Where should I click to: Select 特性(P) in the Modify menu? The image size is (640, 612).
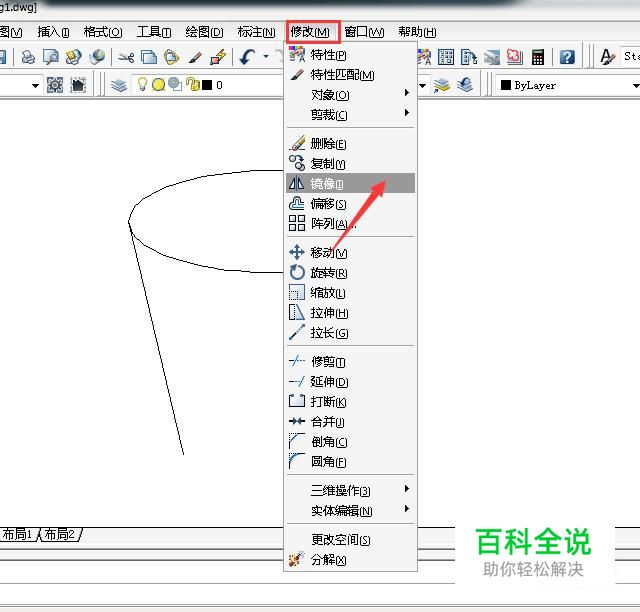pos(351,55)
